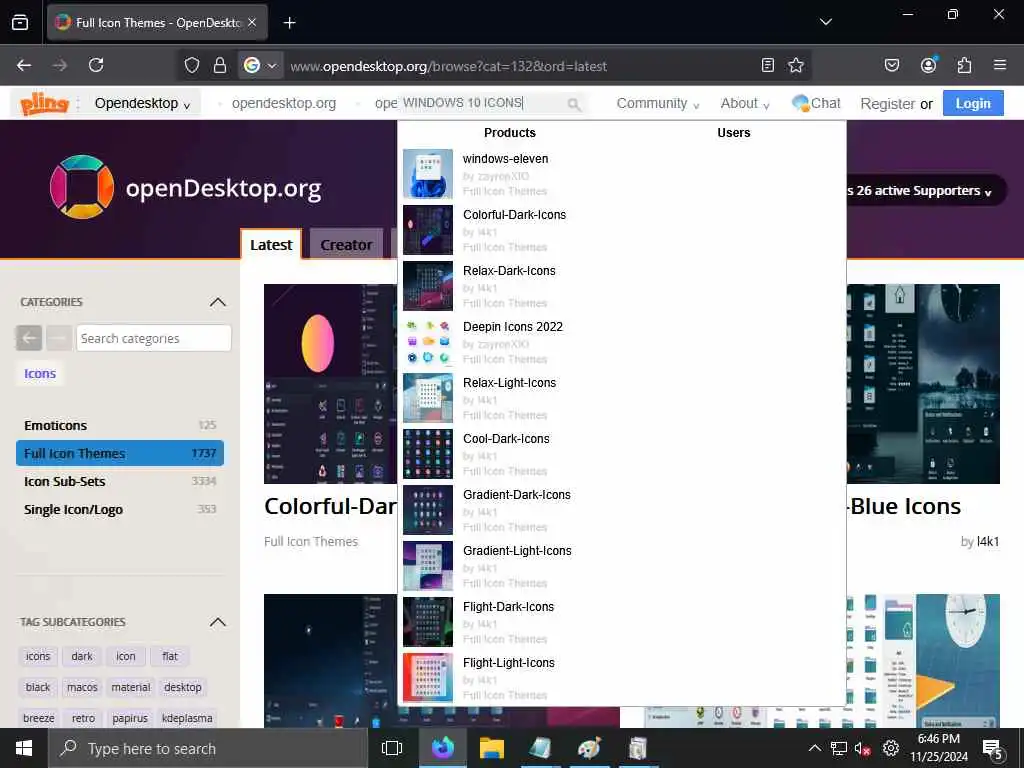Filter by the kdeplasma tag

pyautogui.click(x=187, y=718)
